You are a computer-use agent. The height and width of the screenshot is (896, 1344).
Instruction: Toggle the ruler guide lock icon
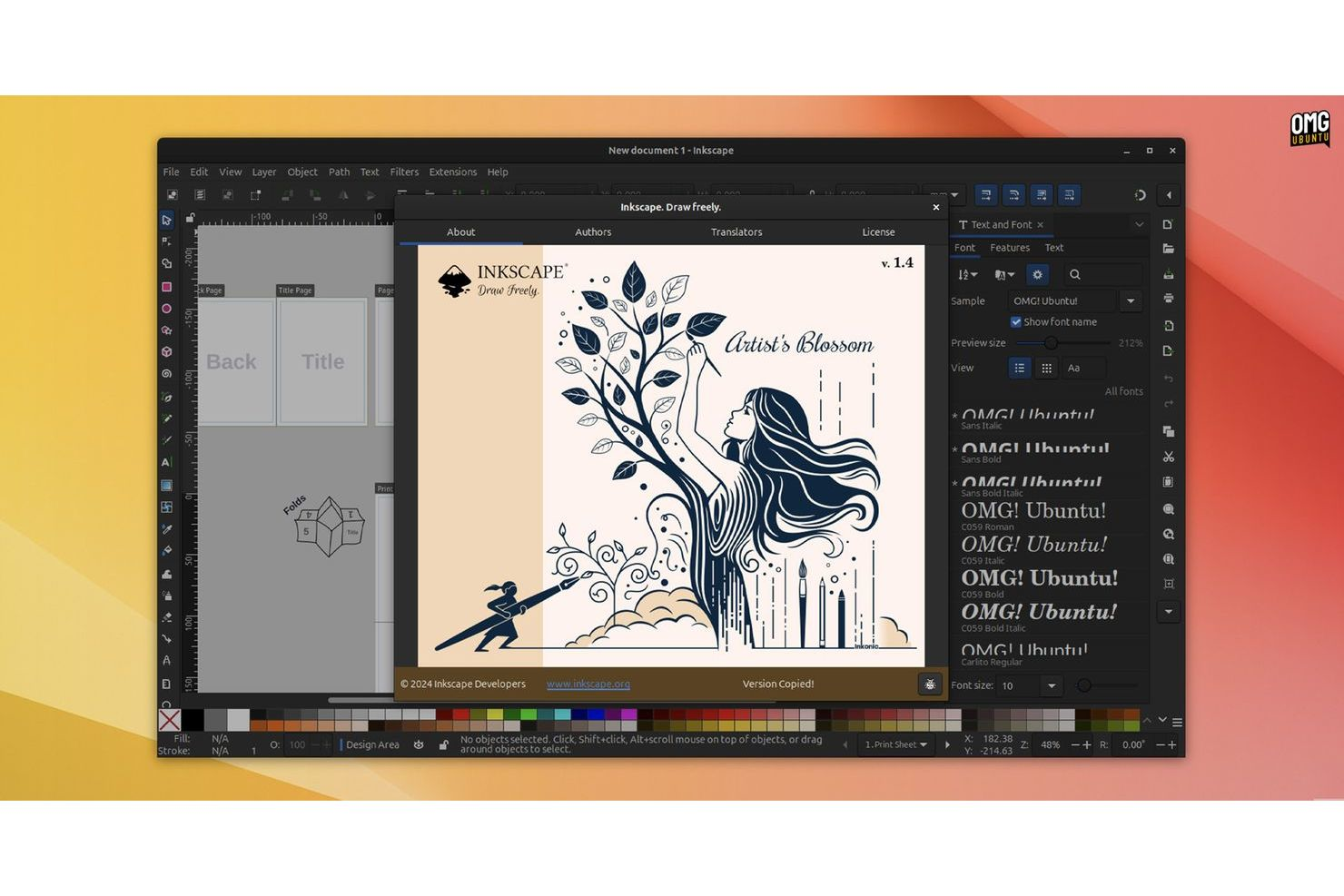190,218
